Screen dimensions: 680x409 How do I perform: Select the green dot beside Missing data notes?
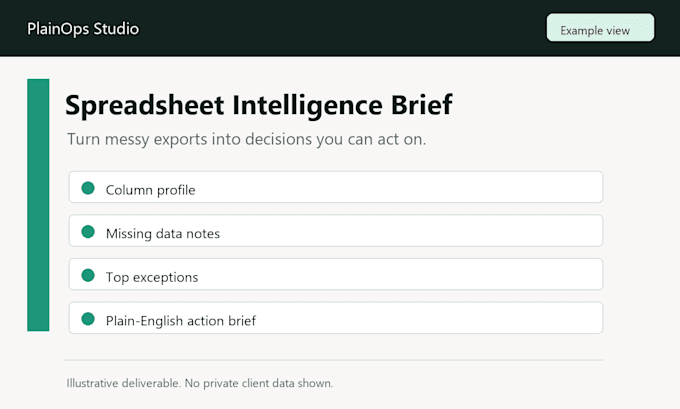tap(88, 232)
